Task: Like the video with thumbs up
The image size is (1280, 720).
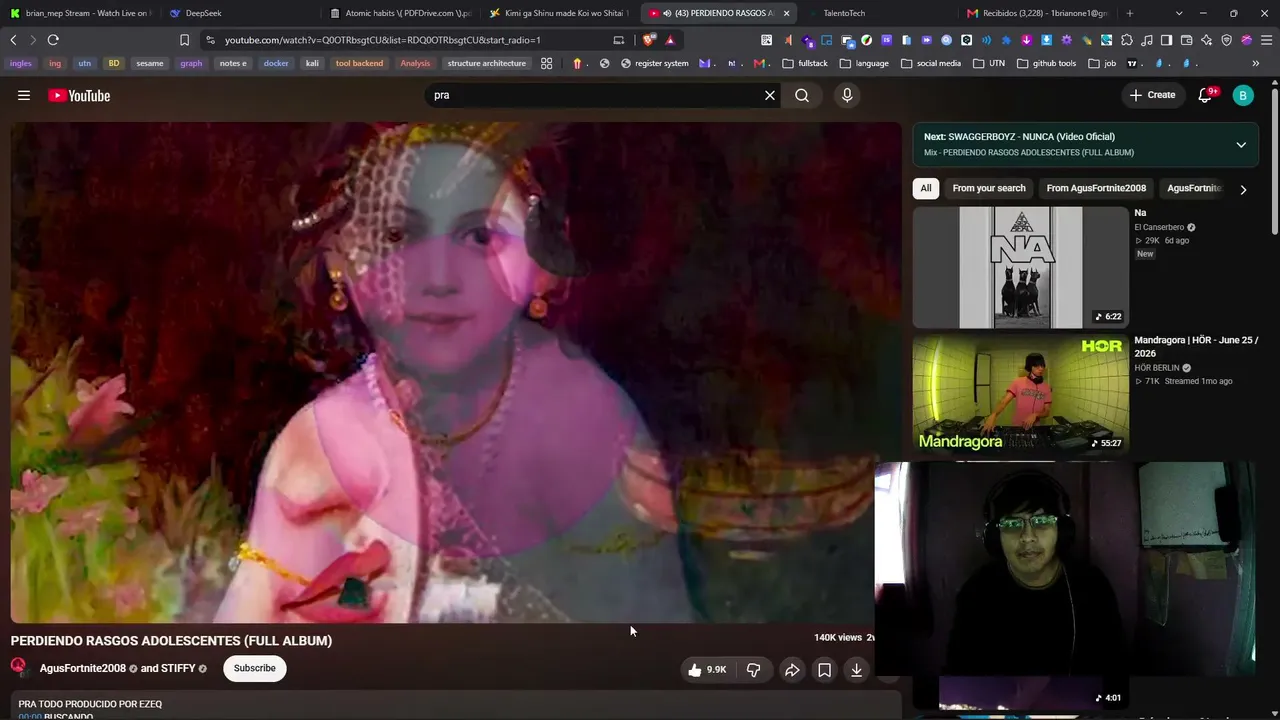Action: point(706,670)
